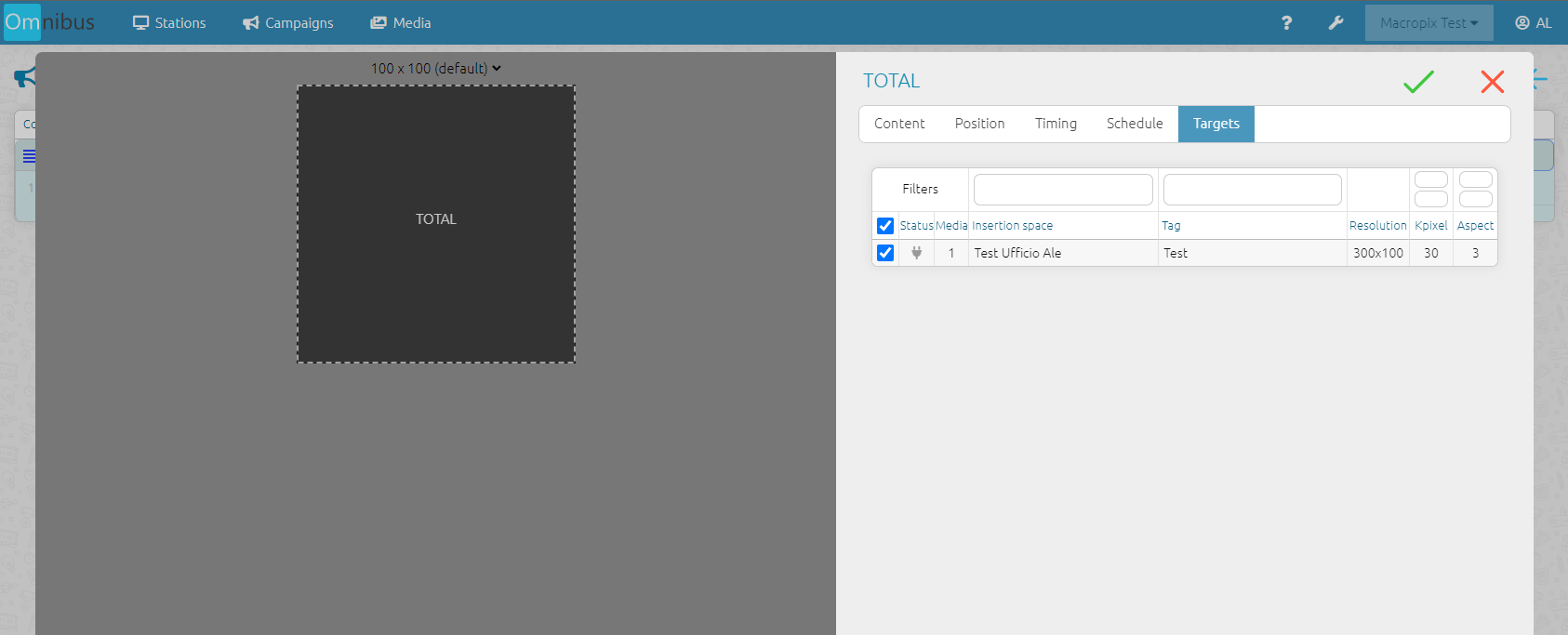
Task: Sort by the Tag column header
Action: tap(1171, 226)
